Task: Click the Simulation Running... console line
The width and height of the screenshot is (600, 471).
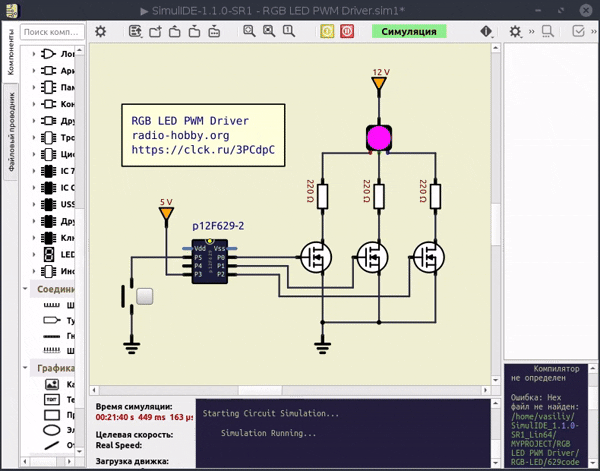Action: pyautogui.click(x=269, y=433)
